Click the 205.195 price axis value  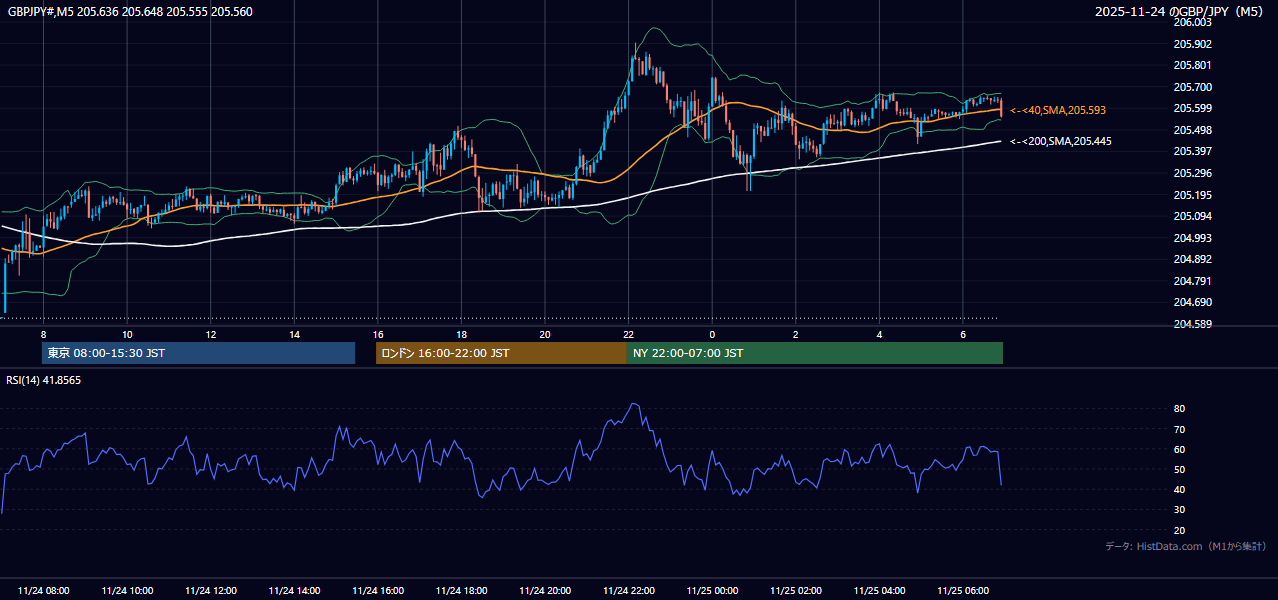1192,195
